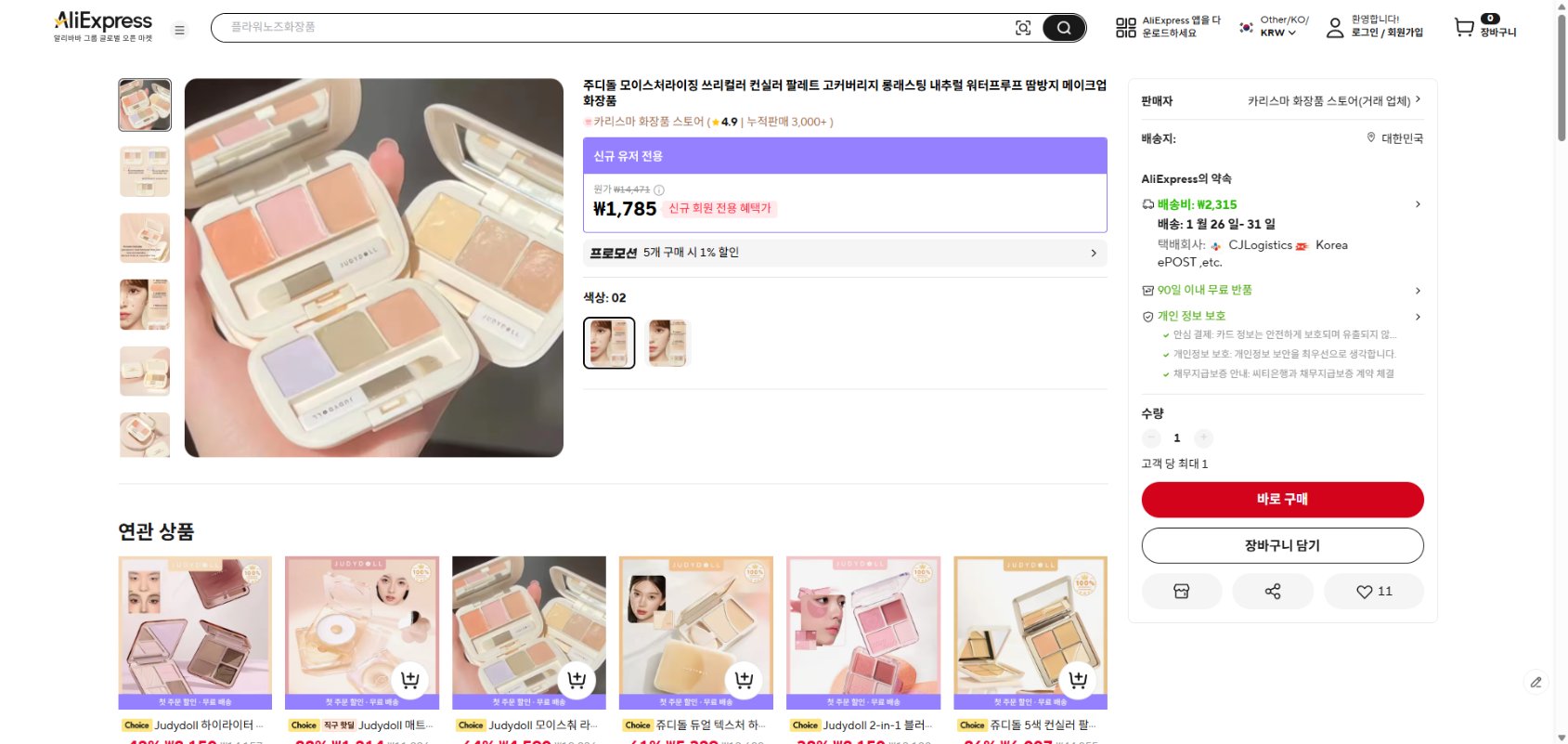1568x744 pixels.
Task: Add 쥬디돌 5색 컨실러 product to cart
Action: point(1078,681)
